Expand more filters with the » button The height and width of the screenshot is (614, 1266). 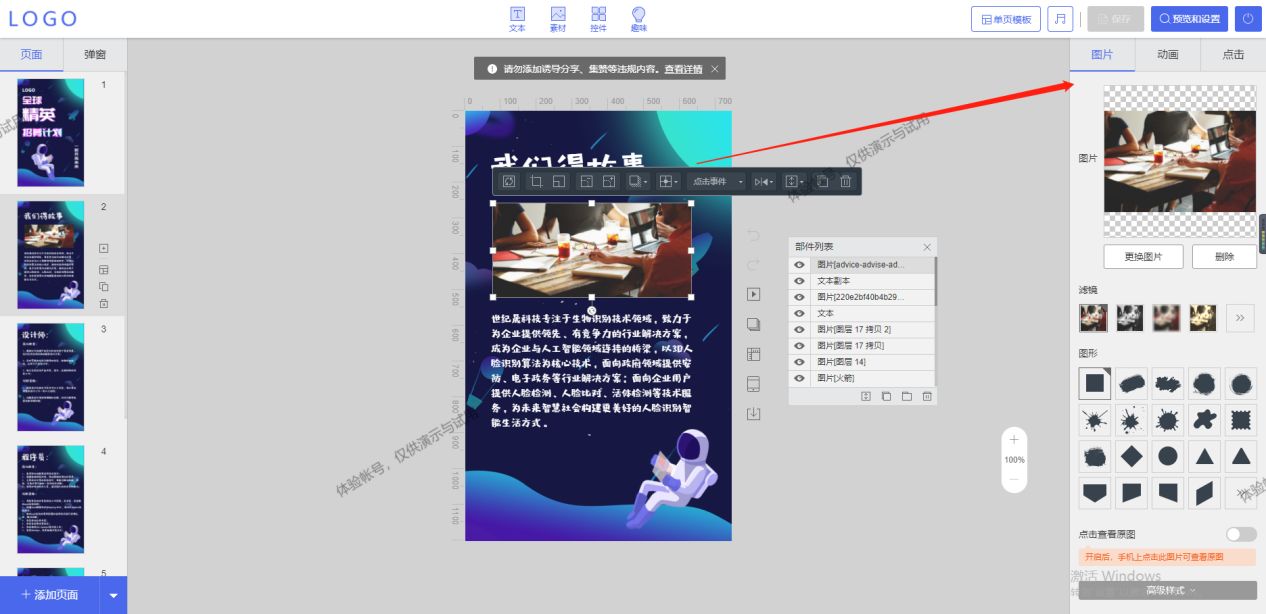tap(1240, 318)
